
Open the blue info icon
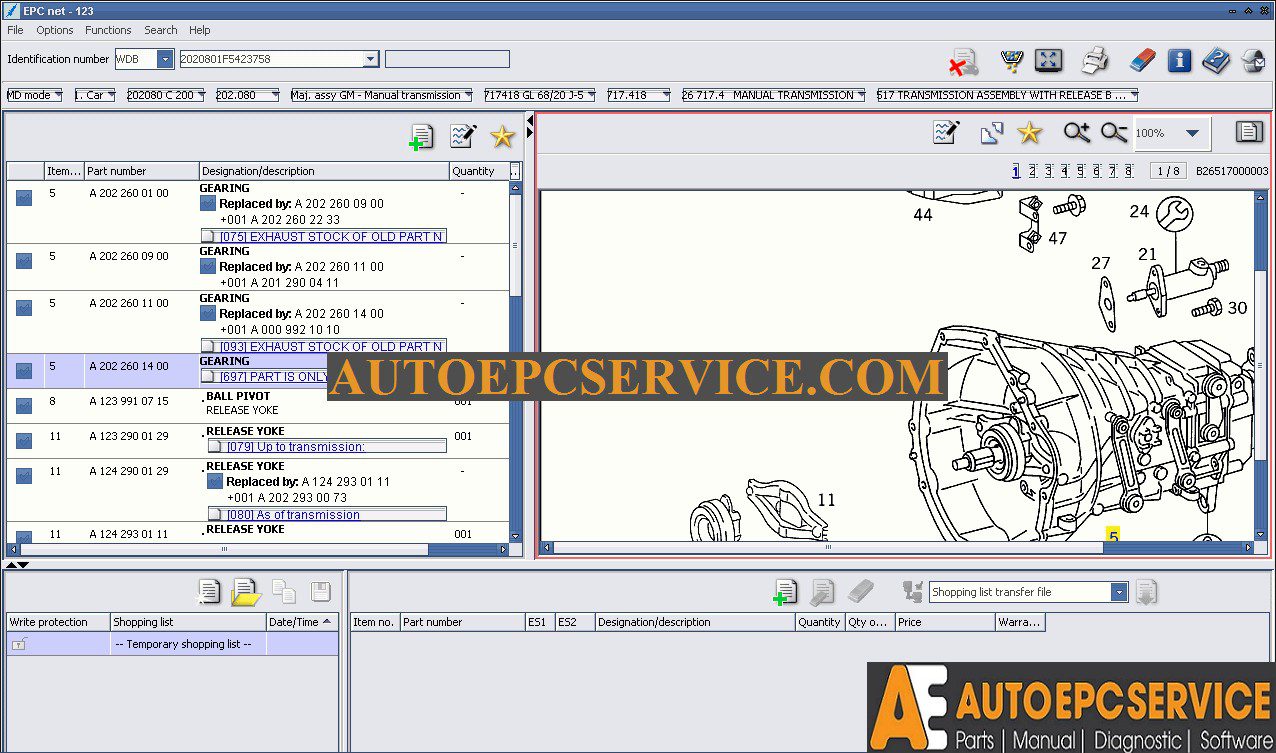(1179, 60)
